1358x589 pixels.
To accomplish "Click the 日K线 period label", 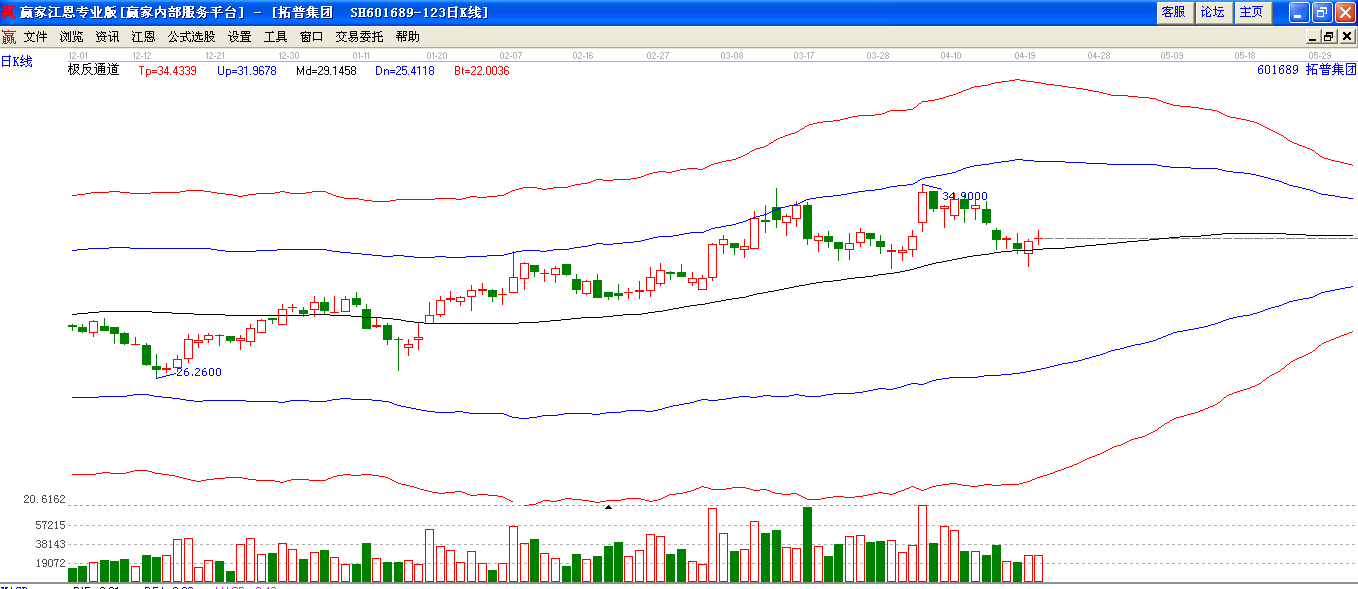I will pyautogui.click(x=17, y=62).
